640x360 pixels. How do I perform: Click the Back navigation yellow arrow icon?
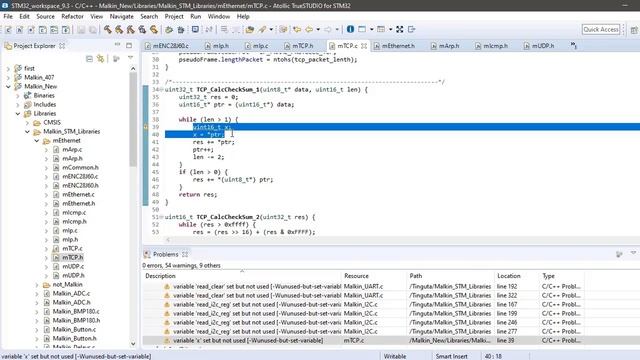[309, 29]
